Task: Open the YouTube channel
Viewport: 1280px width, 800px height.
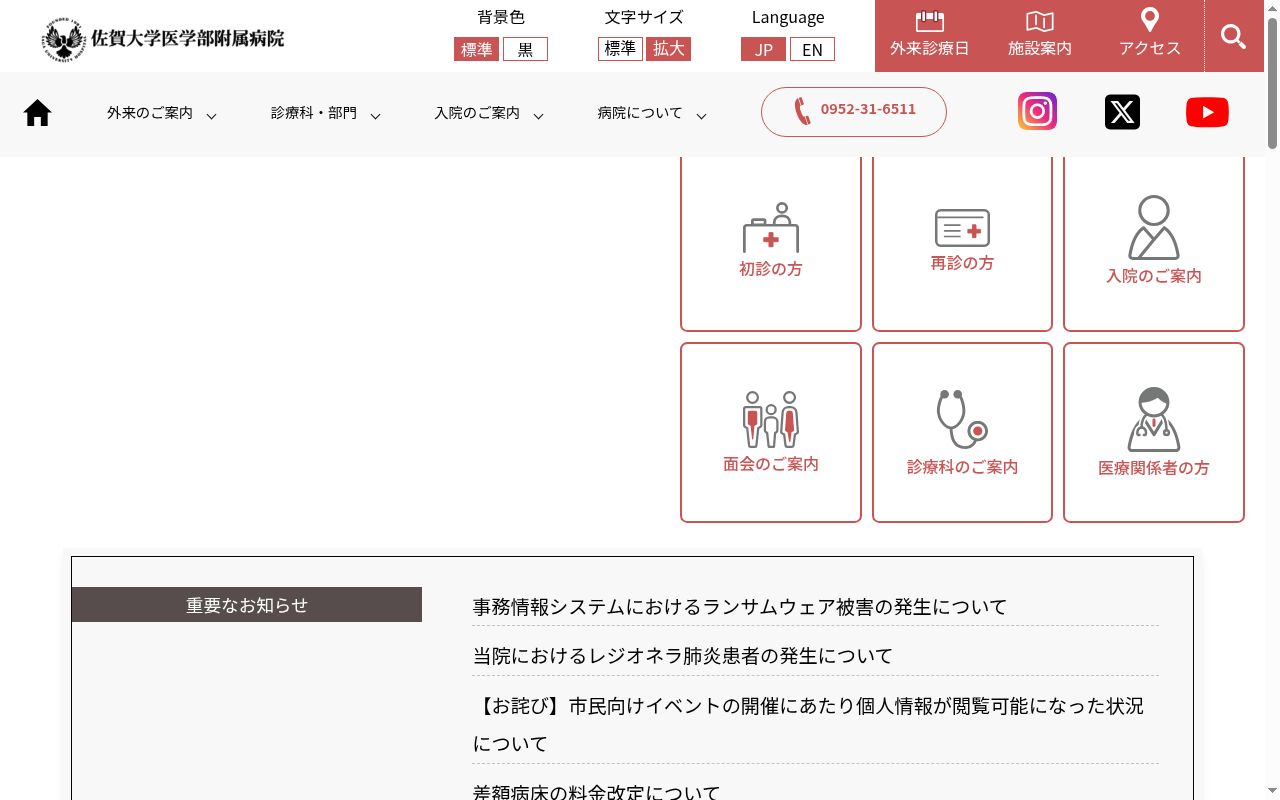Action: pyautogui.click(x=1207, y=112)
